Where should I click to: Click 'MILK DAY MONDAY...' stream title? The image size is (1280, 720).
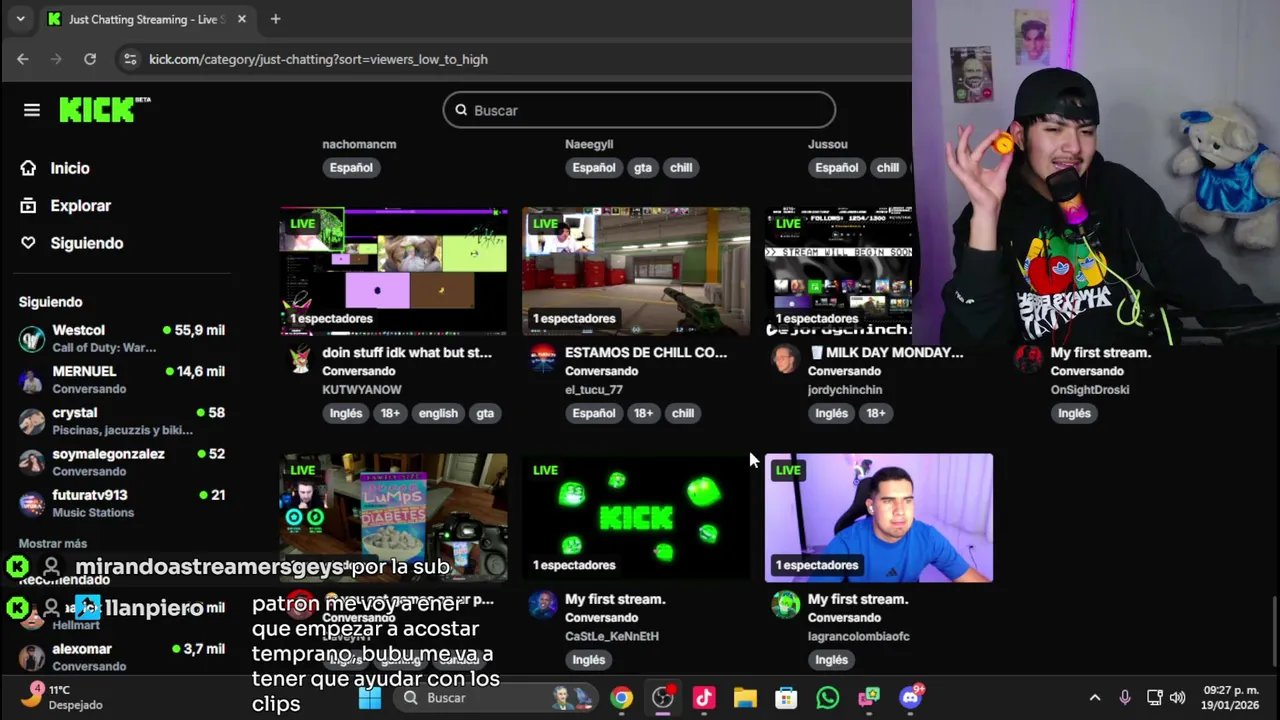(886, 352)
